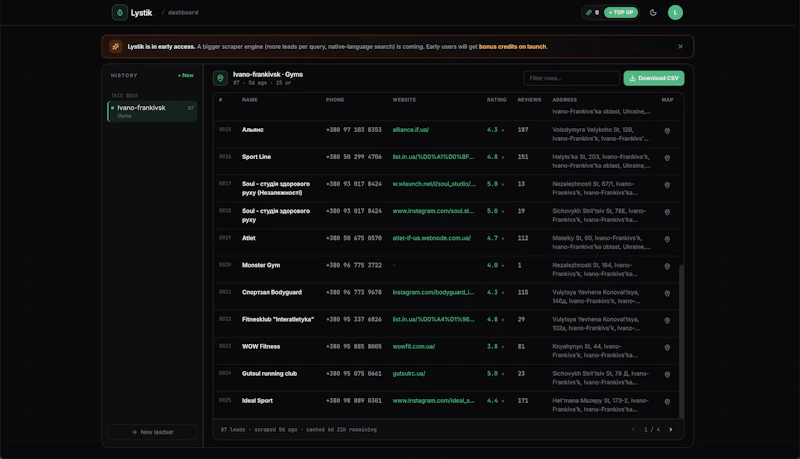800x459 pixels.
Task: Click phone +380 97 103 8353
Action: point(354,130)
